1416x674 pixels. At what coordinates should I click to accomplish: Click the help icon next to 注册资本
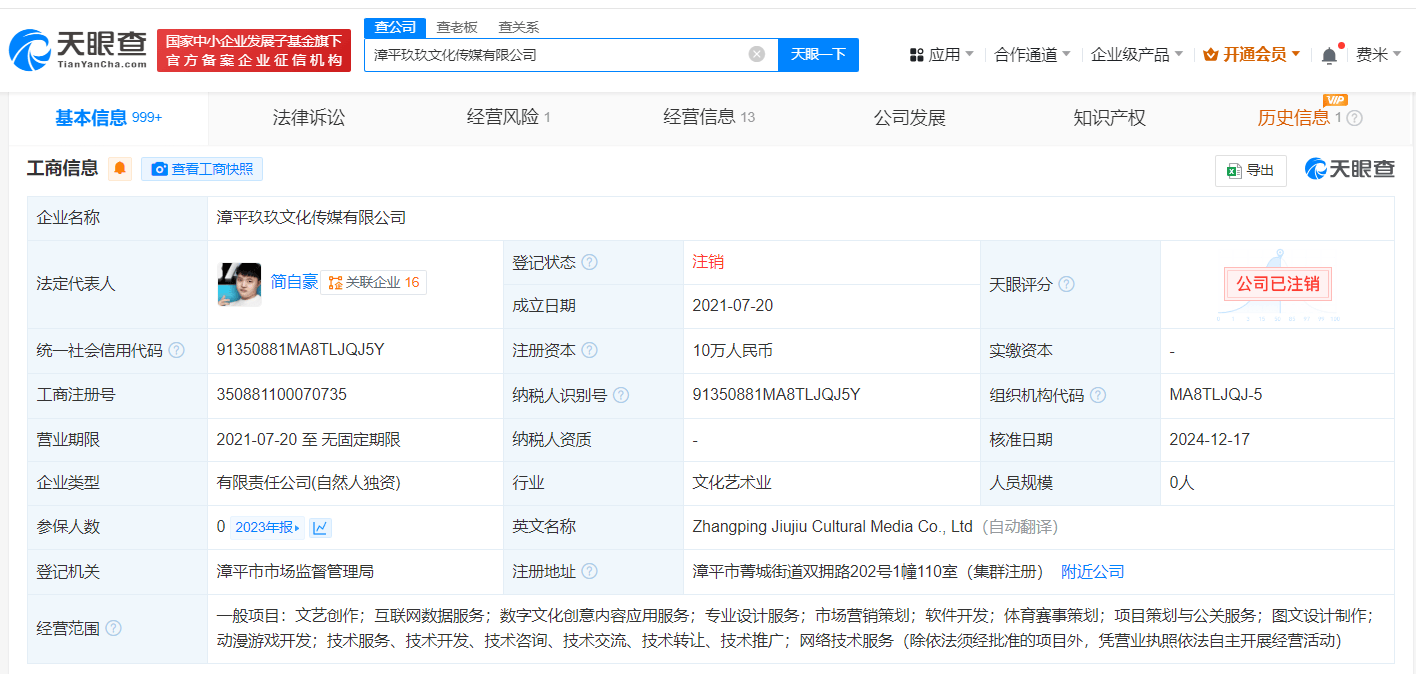coord(589,350)
